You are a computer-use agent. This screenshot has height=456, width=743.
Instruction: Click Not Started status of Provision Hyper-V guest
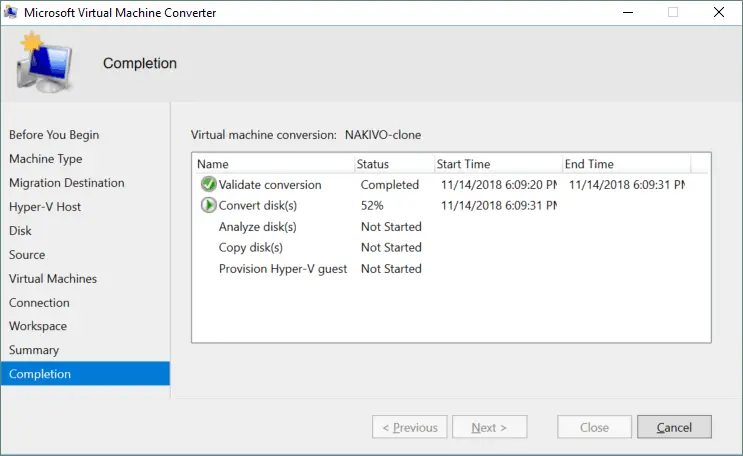tap(391, 269)
